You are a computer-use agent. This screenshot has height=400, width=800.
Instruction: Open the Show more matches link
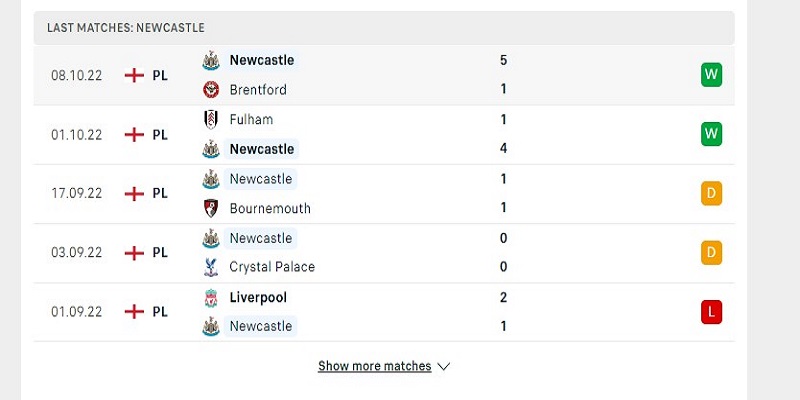tap(374, 366)
